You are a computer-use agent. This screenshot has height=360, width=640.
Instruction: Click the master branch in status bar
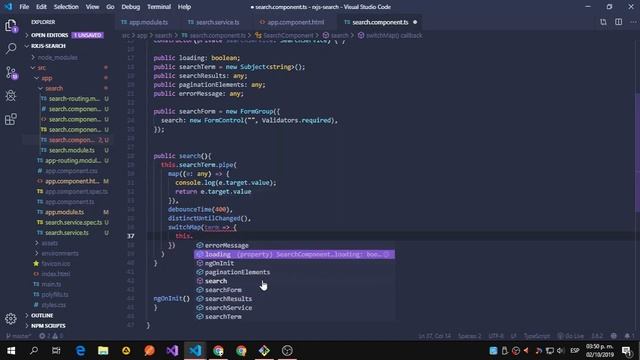tap(18, 336)
